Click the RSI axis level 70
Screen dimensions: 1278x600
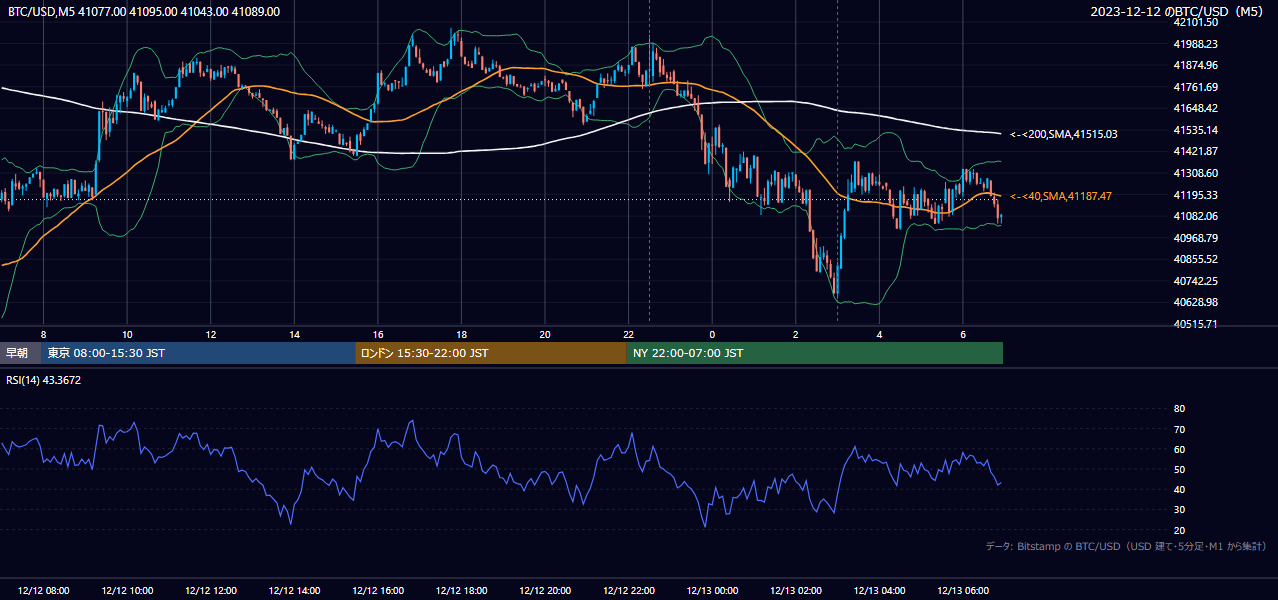[x=1179, y=429]
